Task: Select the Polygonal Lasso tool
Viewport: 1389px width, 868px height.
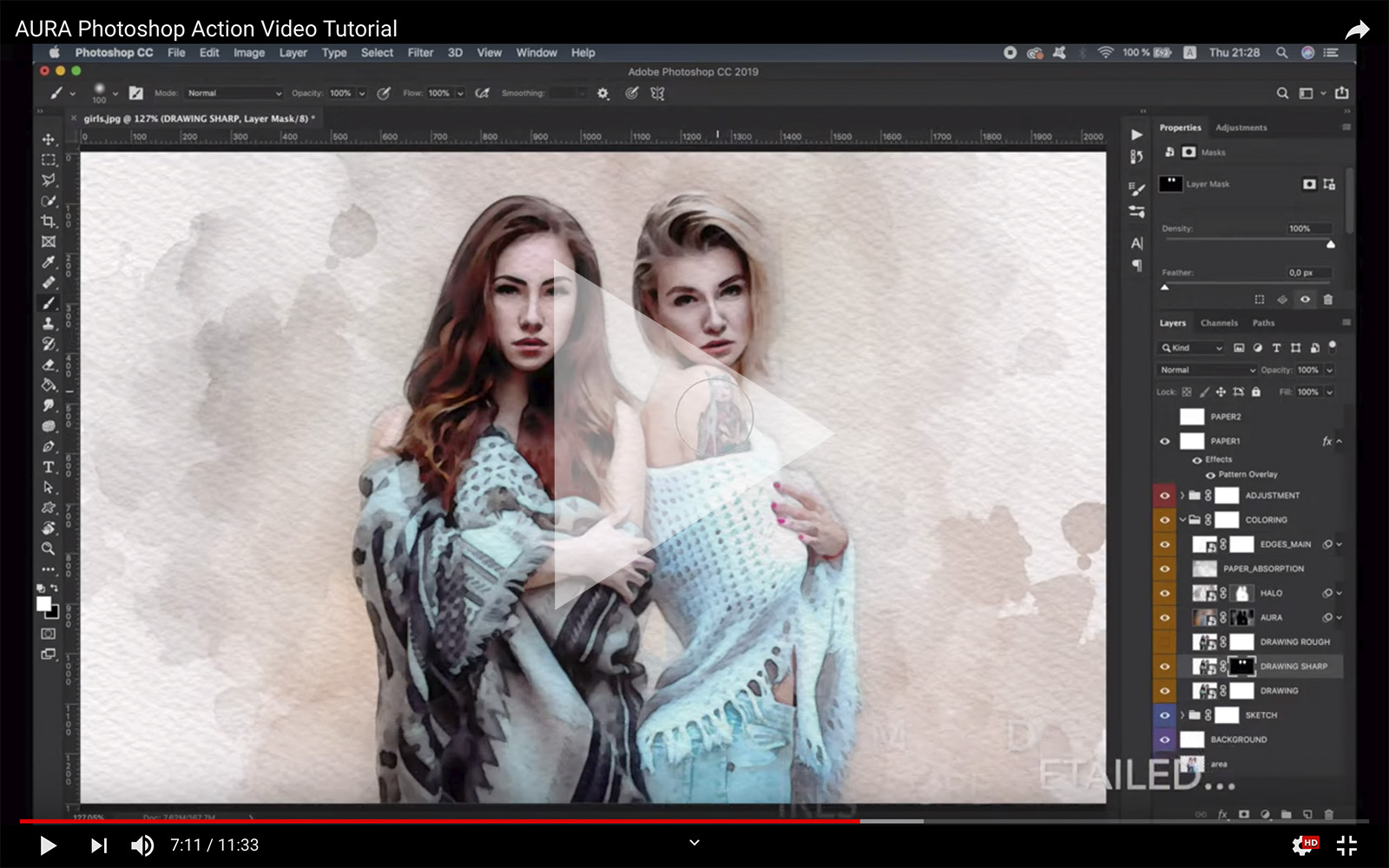Action: tap(49, 180)
